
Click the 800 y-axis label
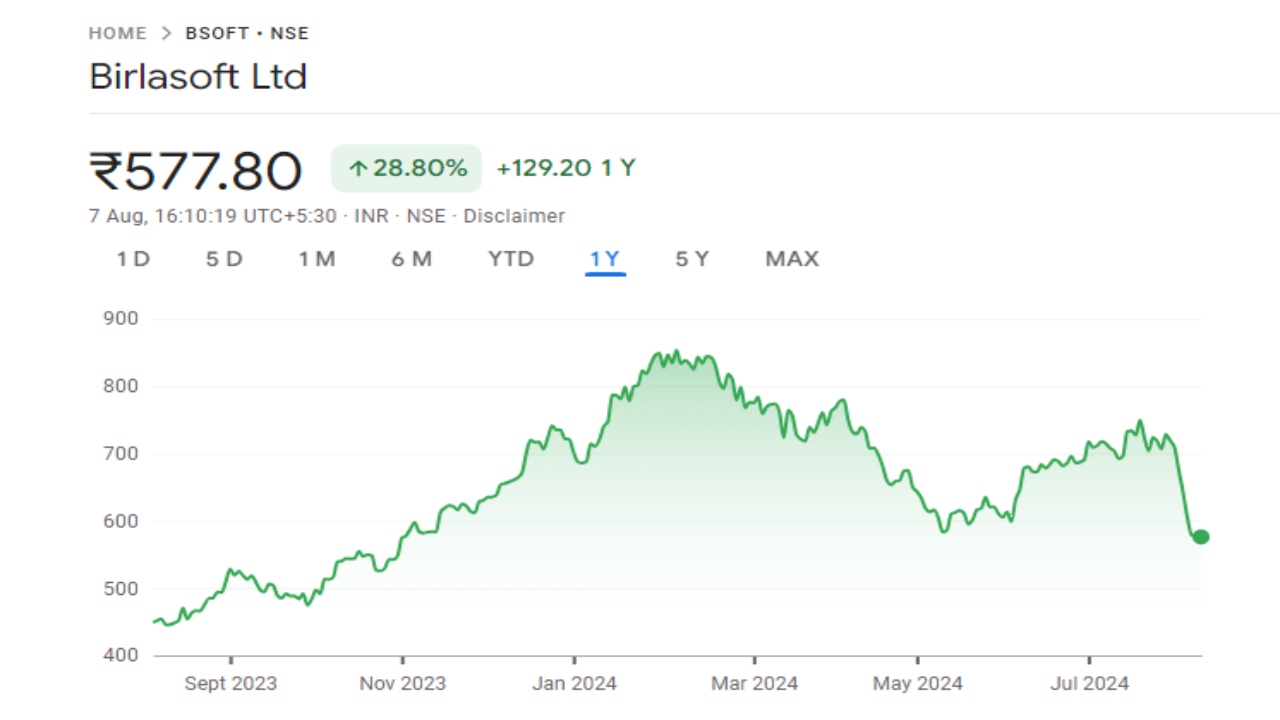click(121, 386)
